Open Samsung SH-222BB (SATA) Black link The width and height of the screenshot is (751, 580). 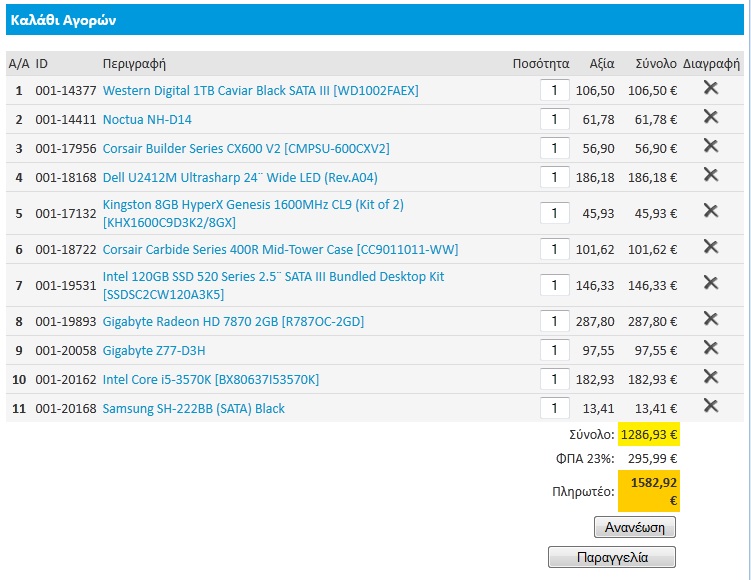point(193,409)
